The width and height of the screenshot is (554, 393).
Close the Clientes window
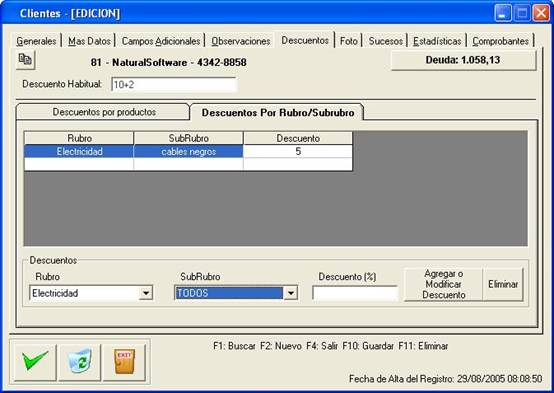pyautogui.click(x=541, y=13)
